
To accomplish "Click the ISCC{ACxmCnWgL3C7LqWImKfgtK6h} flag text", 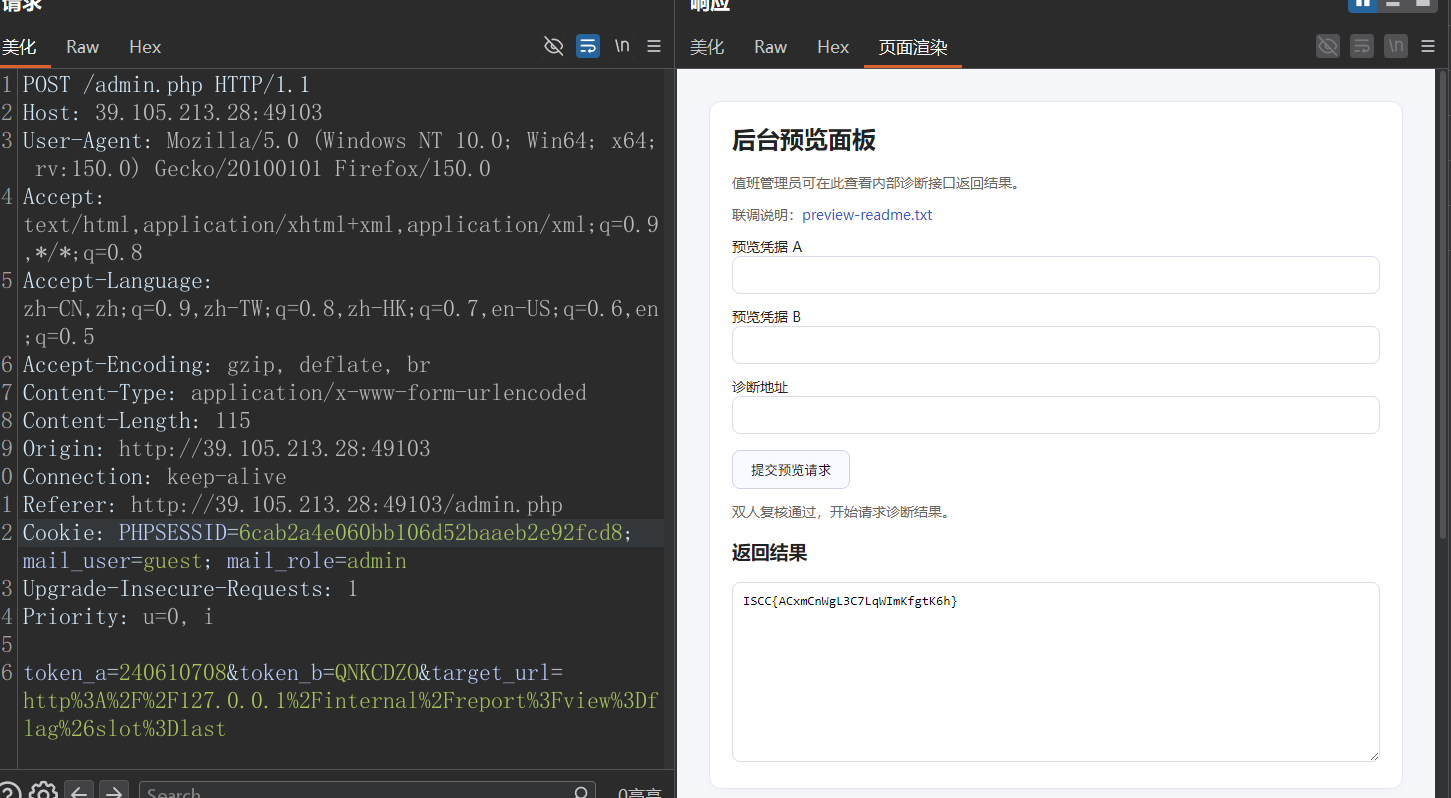I will pos(850,601).
